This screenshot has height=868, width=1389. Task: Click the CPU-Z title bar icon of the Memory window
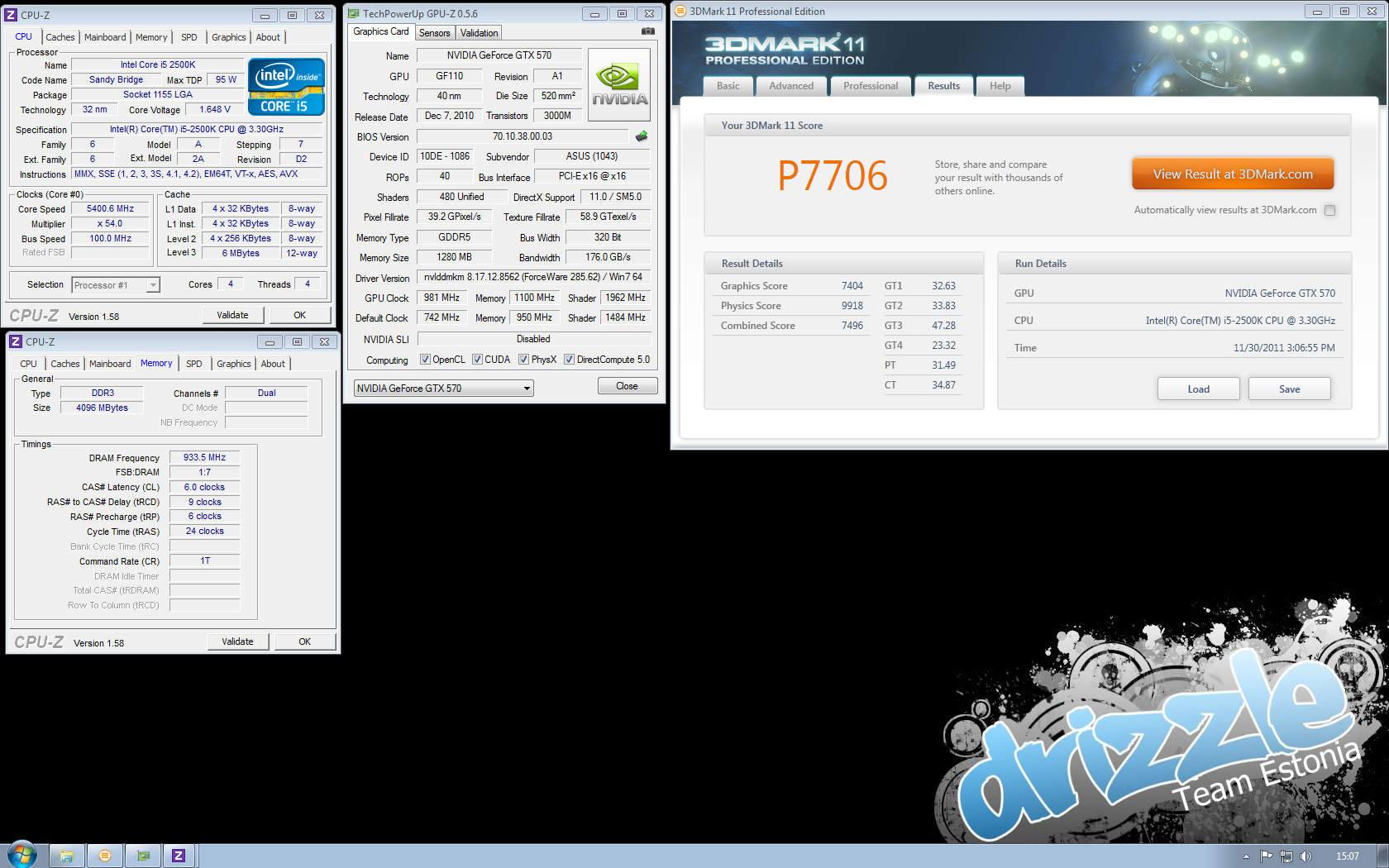pos(16,341)
